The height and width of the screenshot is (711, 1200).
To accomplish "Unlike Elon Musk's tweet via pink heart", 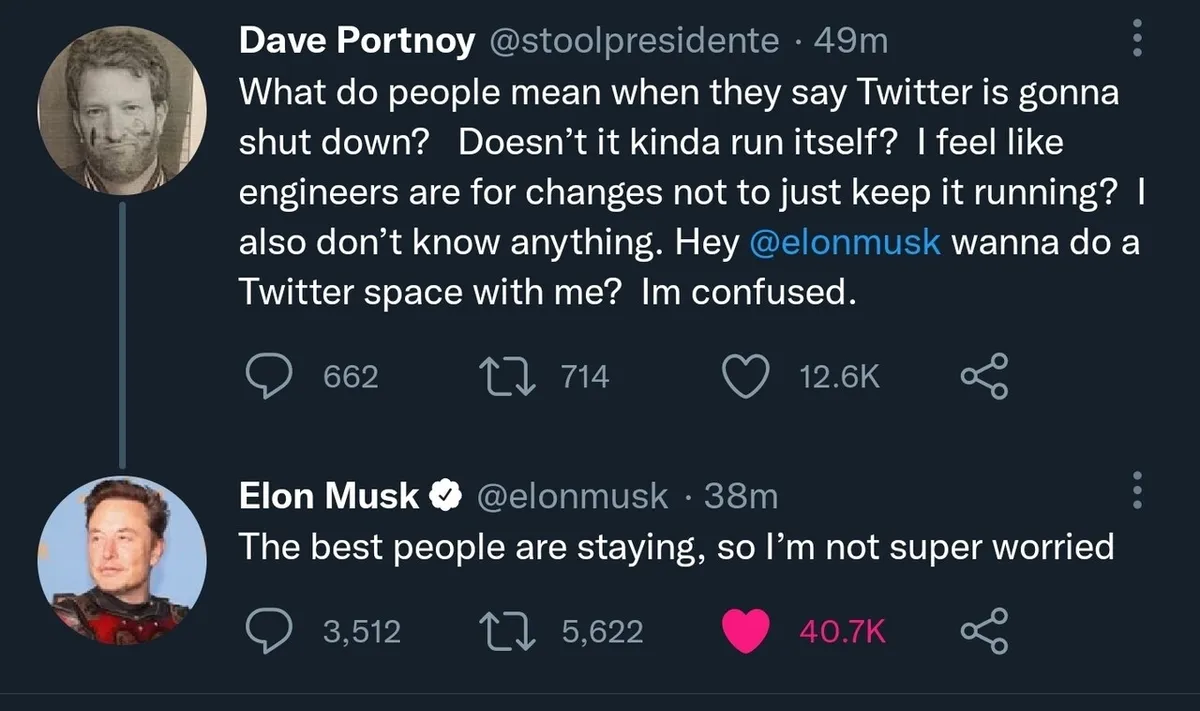I will coord(743,630).
